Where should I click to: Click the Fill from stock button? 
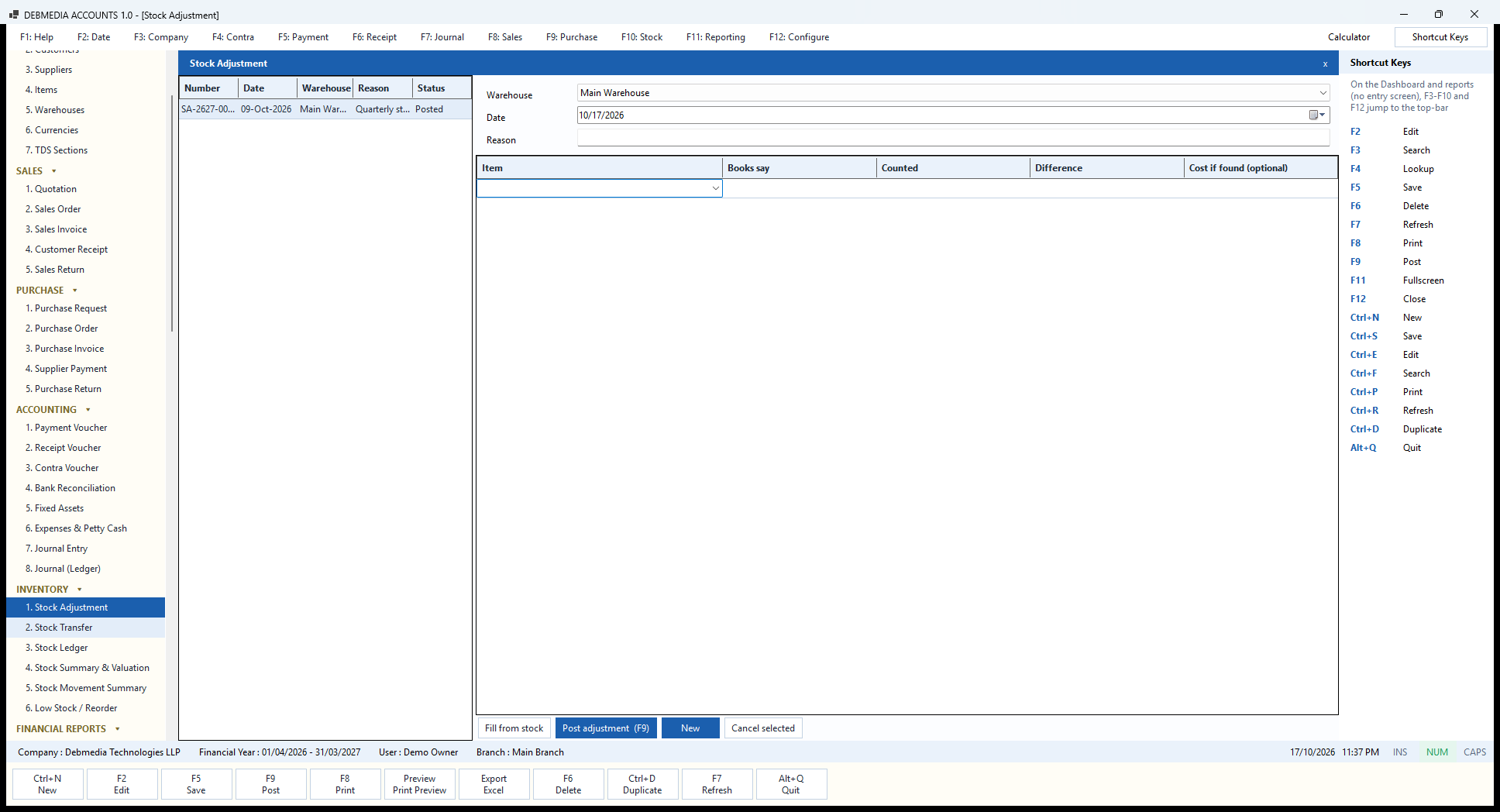514,728
